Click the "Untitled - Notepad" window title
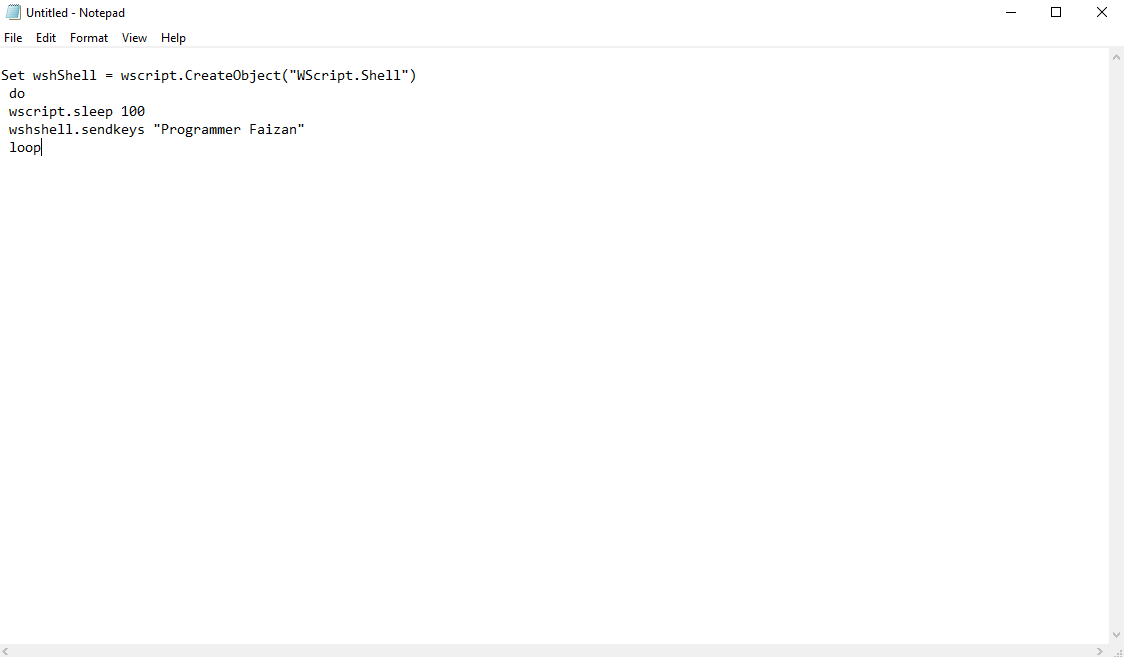The image size is (1124, 657). click(76, 13)
